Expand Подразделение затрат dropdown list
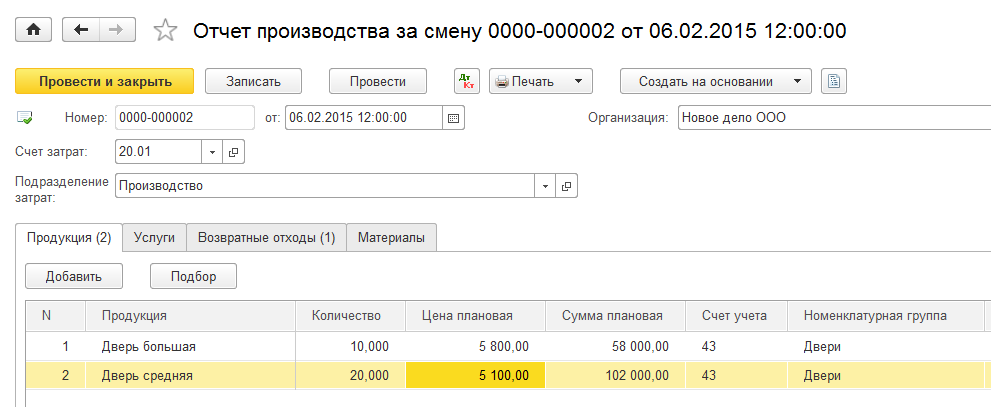 pyautogui.click(x=545, y=186)
